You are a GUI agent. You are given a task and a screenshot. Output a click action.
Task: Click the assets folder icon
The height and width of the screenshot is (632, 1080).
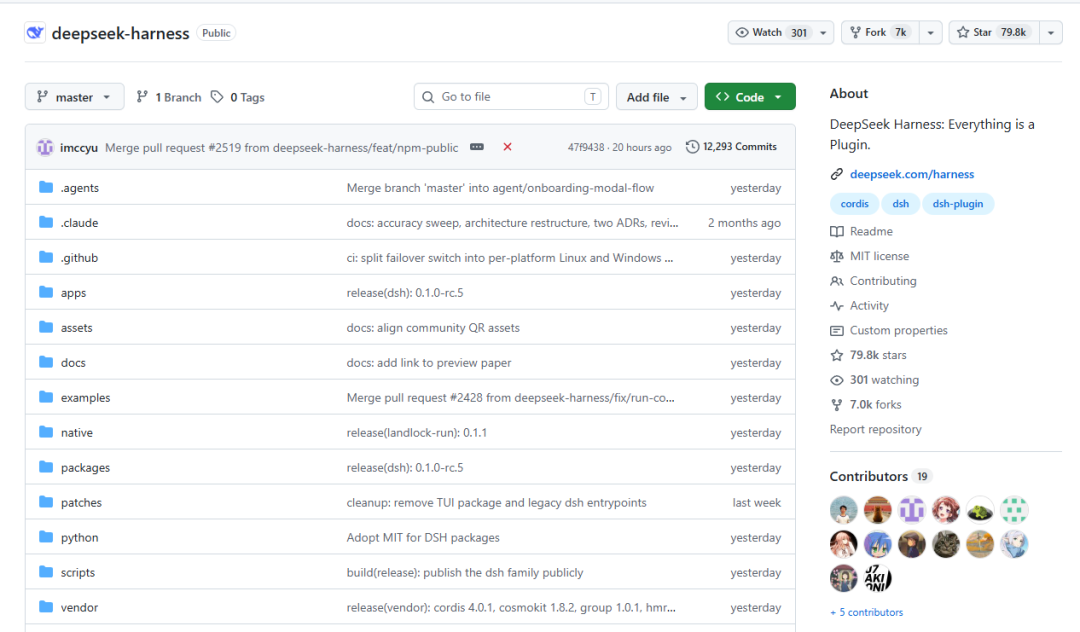(46, 327)
